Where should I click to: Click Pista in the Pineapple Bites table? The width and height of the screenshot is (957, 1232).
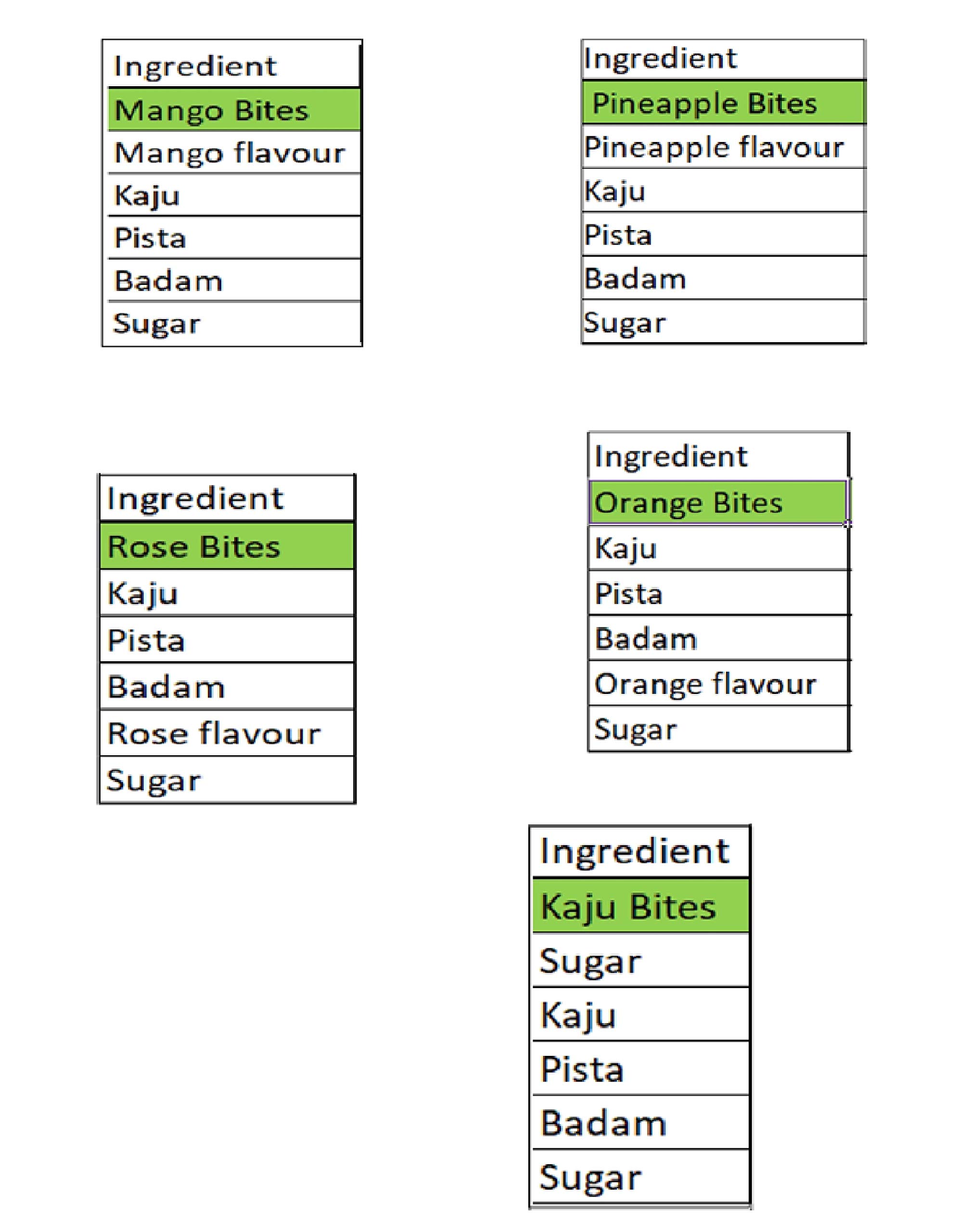[723, 235]
